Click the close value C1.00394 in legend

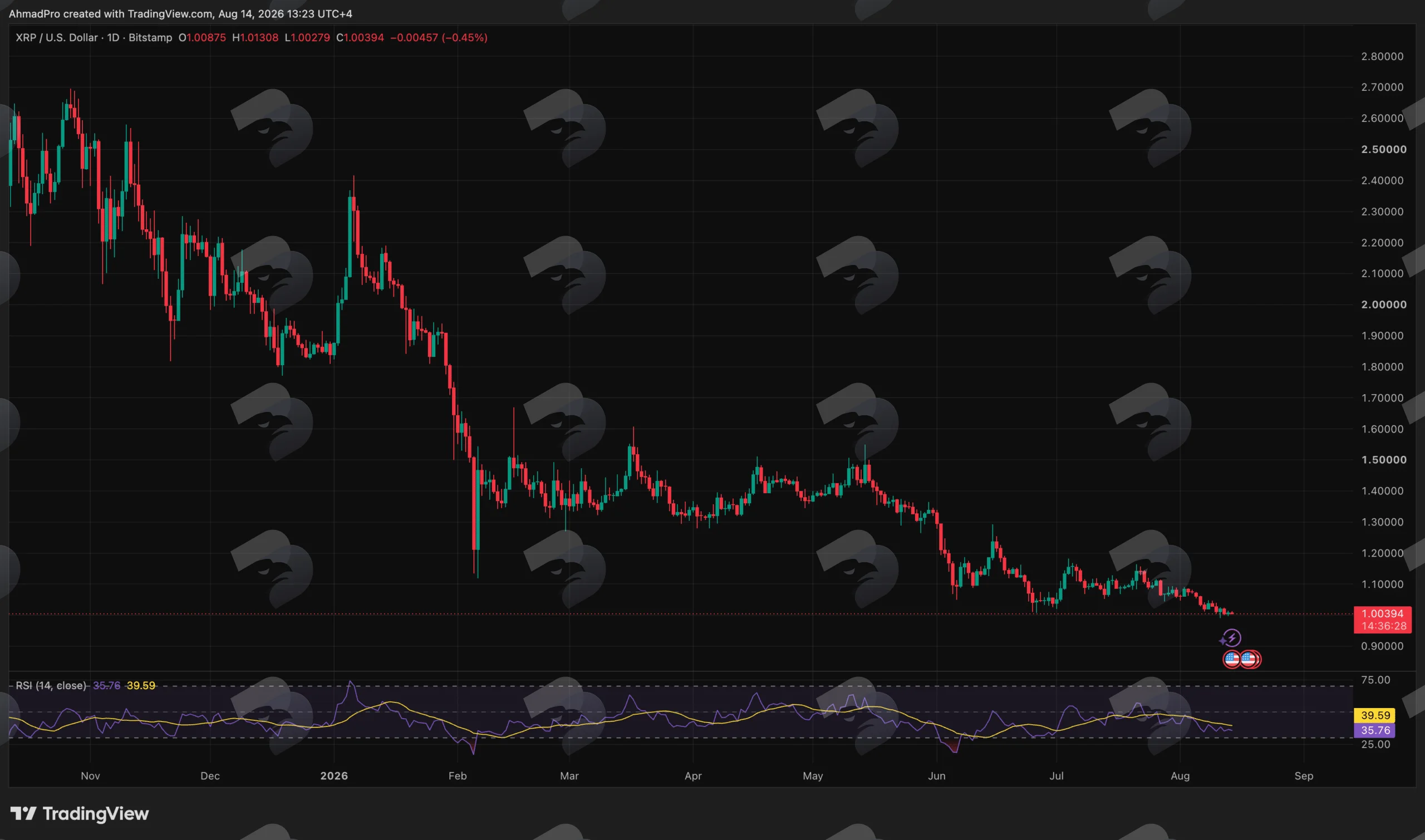360,37
